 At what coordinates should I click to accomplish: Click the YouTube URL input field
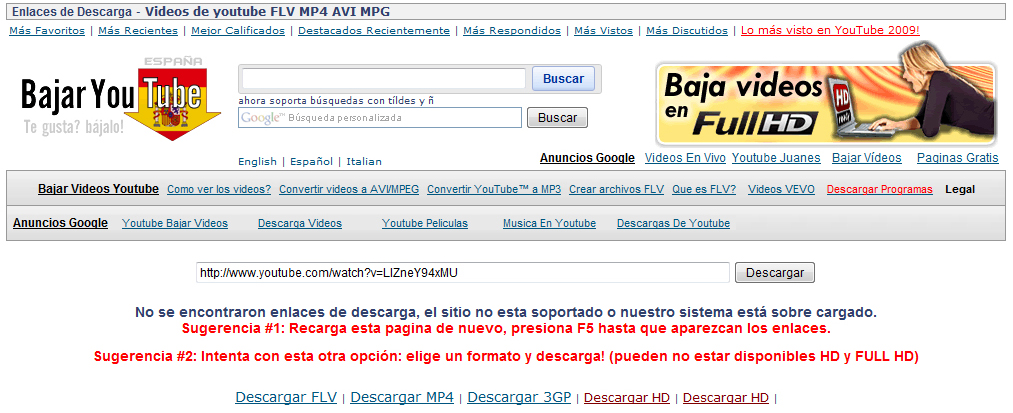click(x=462, y=273)
